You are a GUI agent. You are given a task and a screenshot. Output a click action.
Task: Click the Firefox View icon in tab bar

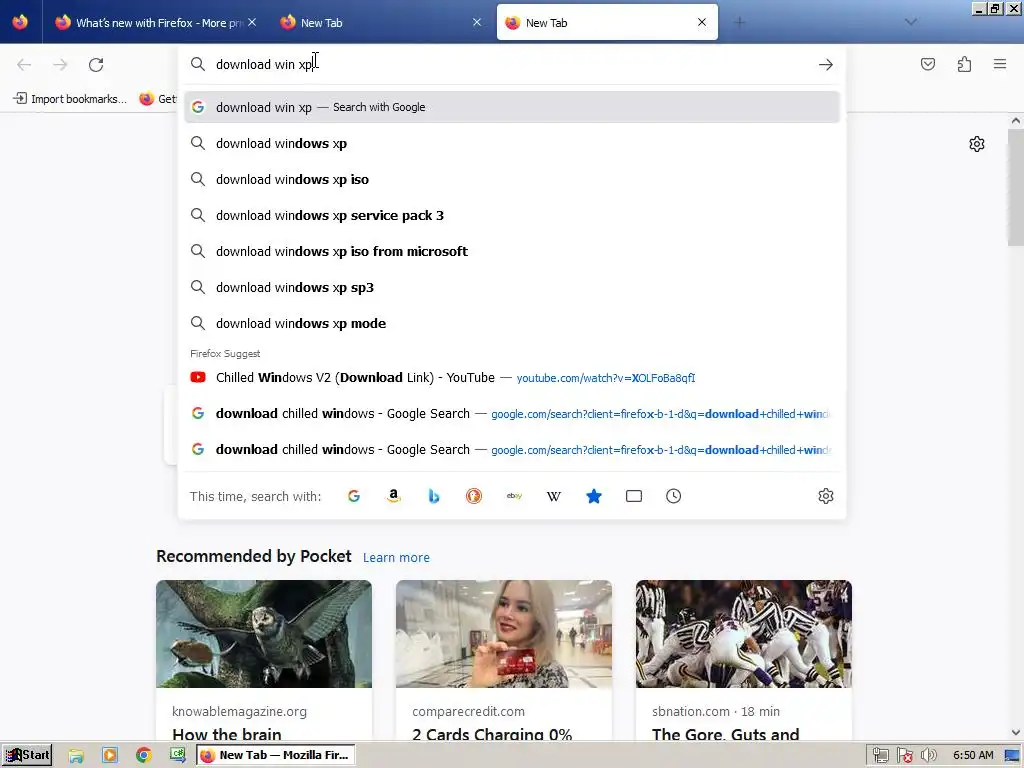[x=20, y=22]
